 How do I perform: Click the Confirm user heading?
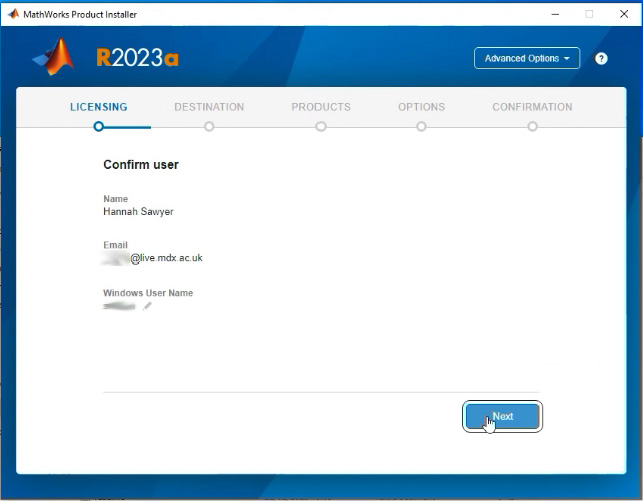[x=141, y=164]
